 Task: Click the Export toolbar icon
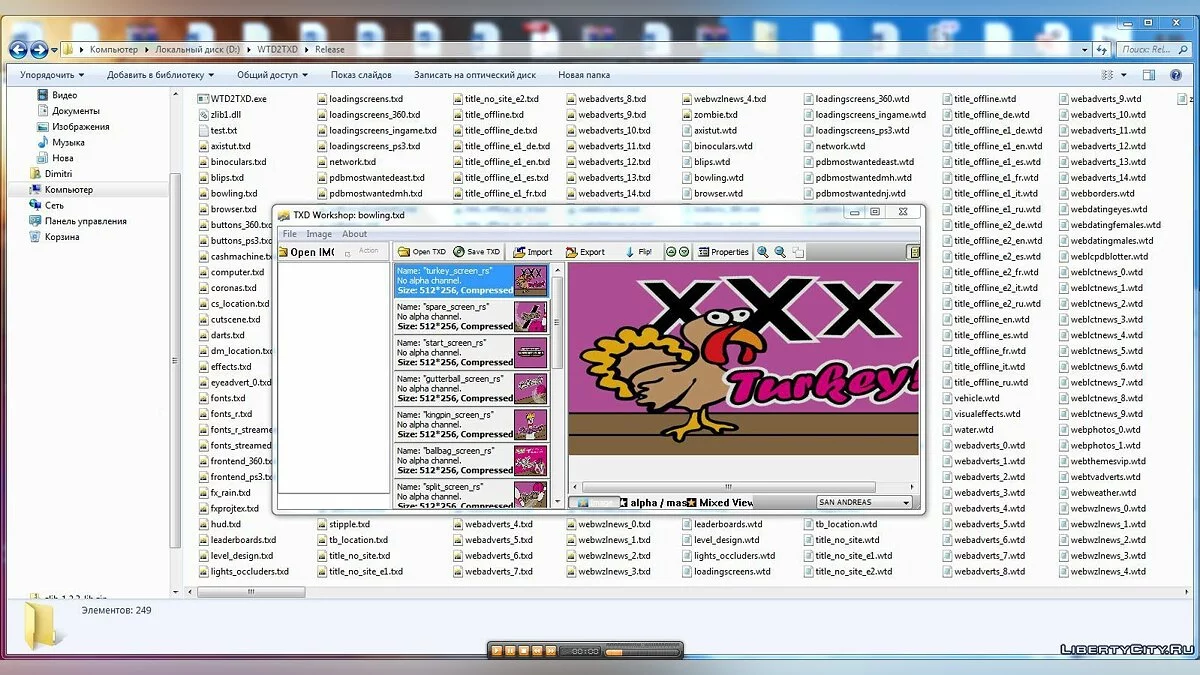[585, 252]
